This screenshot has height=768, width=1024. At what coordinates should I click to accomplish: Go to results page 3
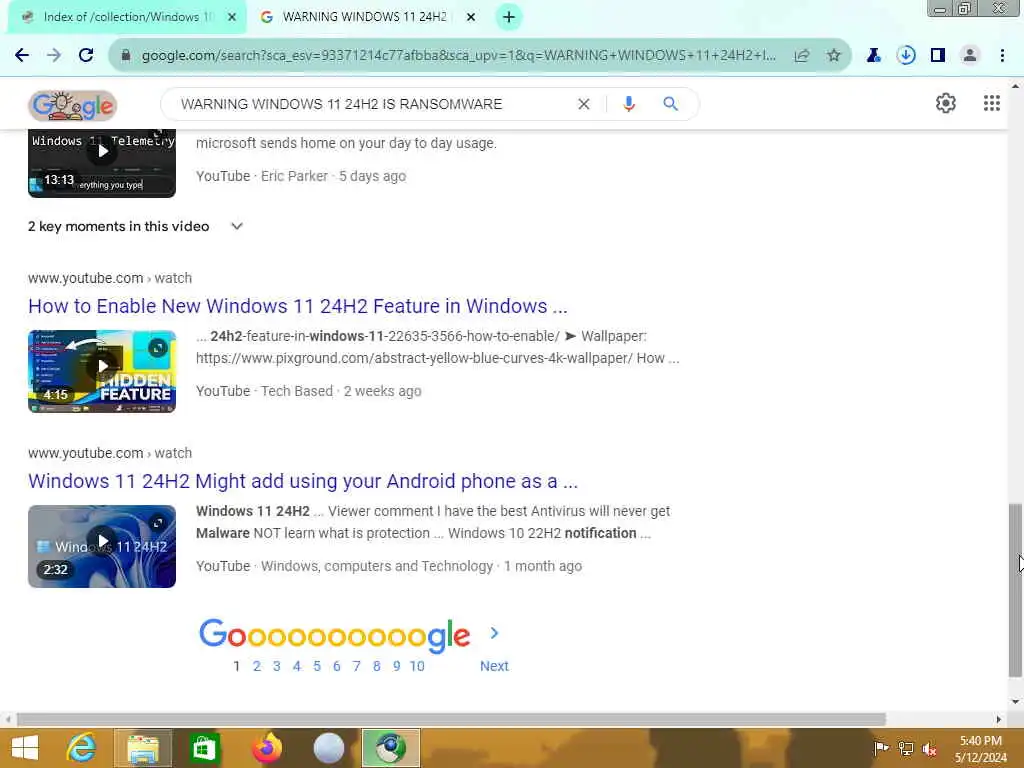pos(277,666)
